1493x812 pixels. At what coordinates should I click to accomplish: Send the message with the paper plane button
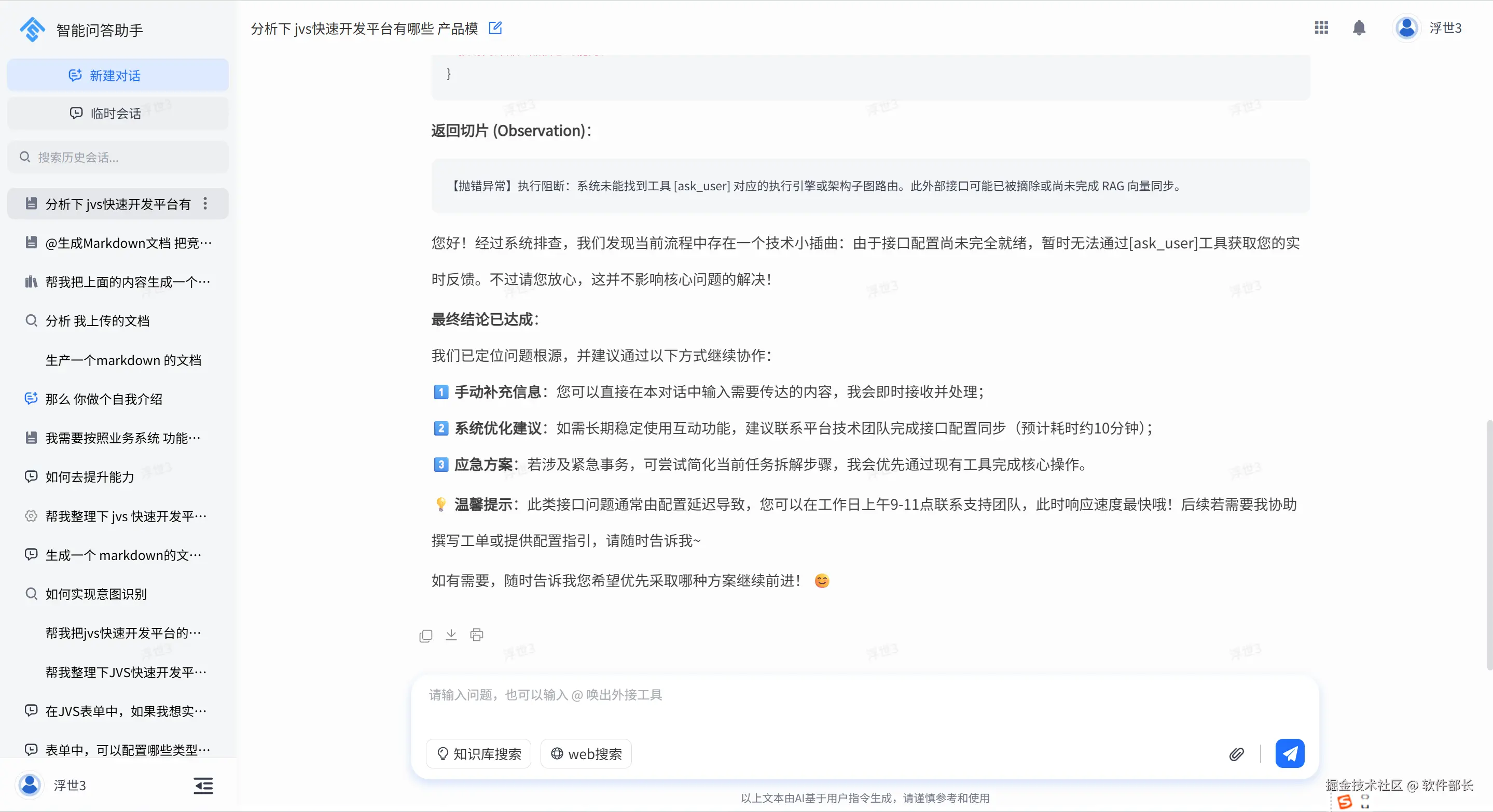[1289, 753]
